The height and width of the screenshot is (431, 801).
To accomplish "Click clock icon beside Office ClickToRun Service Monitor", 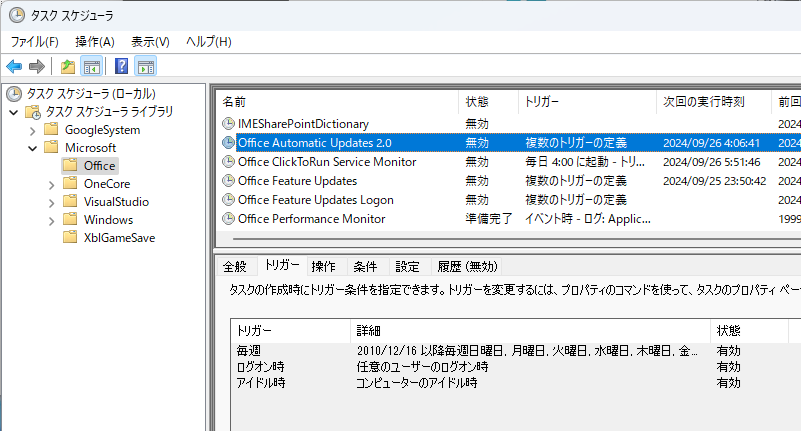I will 228,161.
